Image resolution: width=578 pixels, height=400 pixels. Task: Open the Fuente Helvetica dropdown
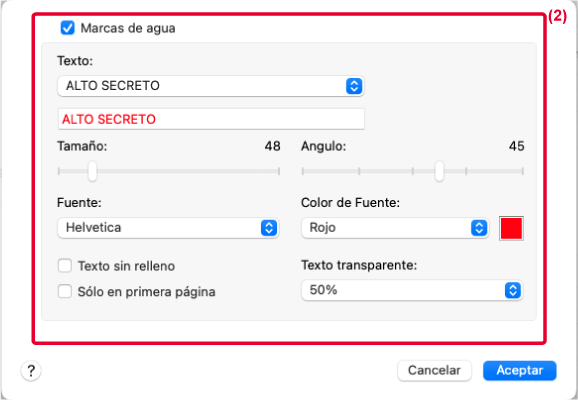(168, 227)
